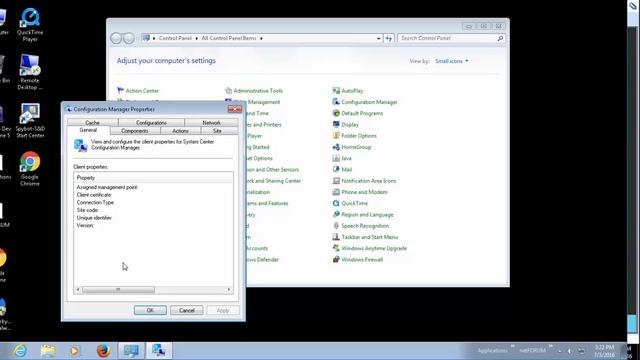The height and width of the screenshot is (360, 640).
Task: Launch Spybot-S&D Start Center shortcut
Action: pyautogui.click(x=30, y=120)
